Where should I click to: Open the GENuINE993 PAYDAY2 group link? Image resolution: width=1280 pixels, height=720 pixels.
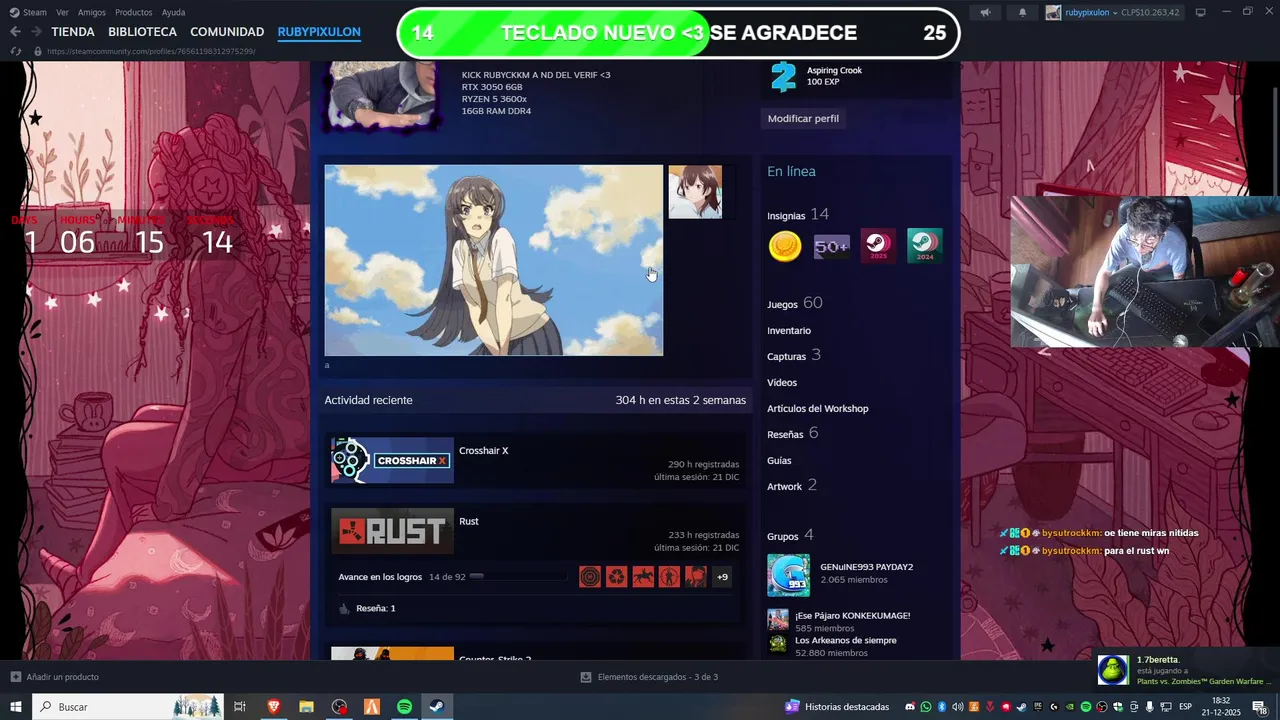pyautogui.click(x=866, y=567)
